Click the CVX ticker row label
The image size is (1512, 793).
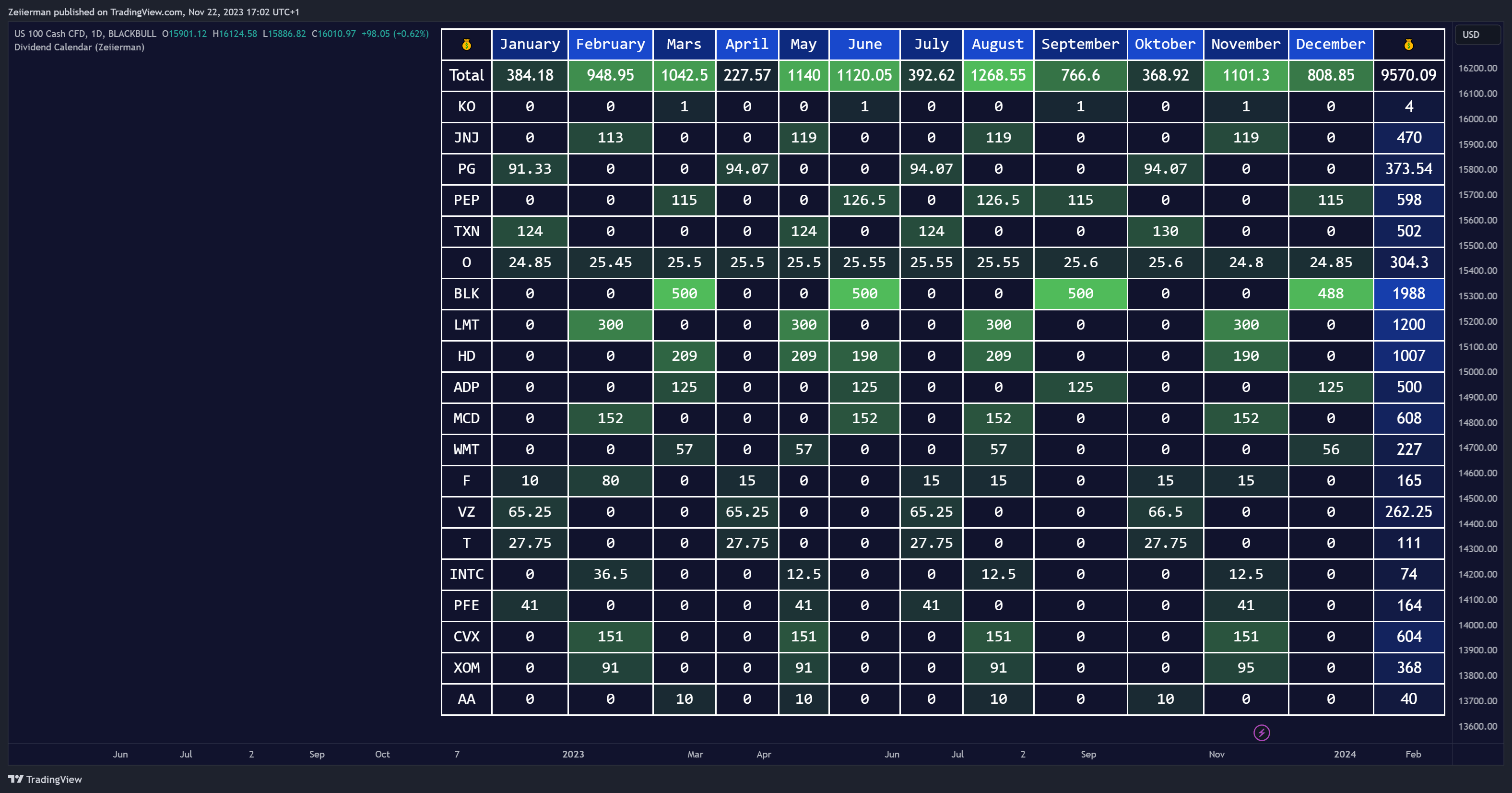point(467,636)
